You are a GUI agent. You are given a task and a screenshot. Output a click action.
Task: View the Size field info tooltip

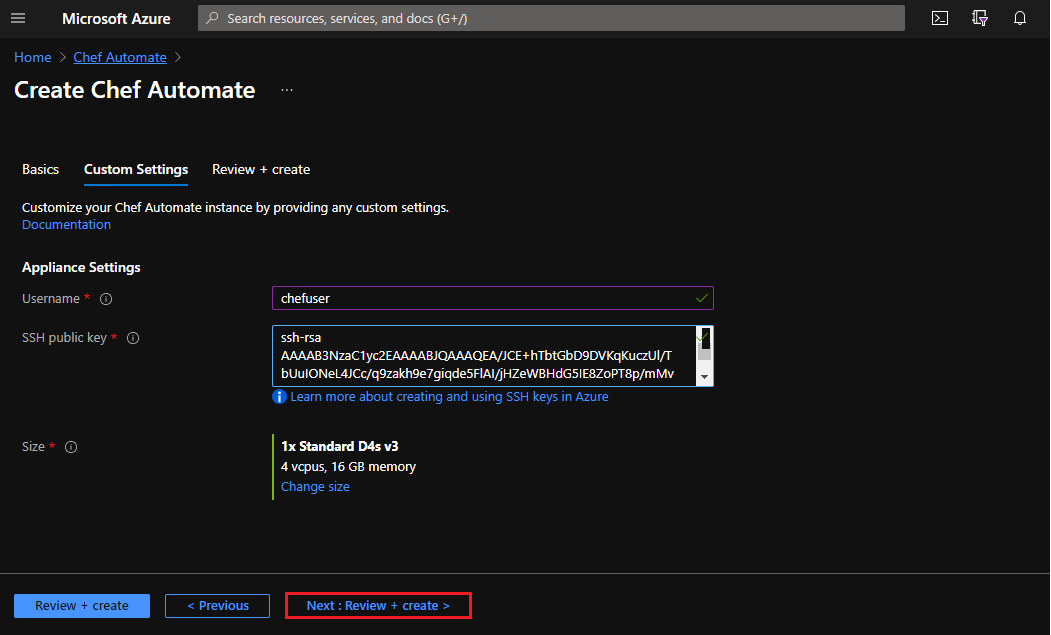pos(70,446)
